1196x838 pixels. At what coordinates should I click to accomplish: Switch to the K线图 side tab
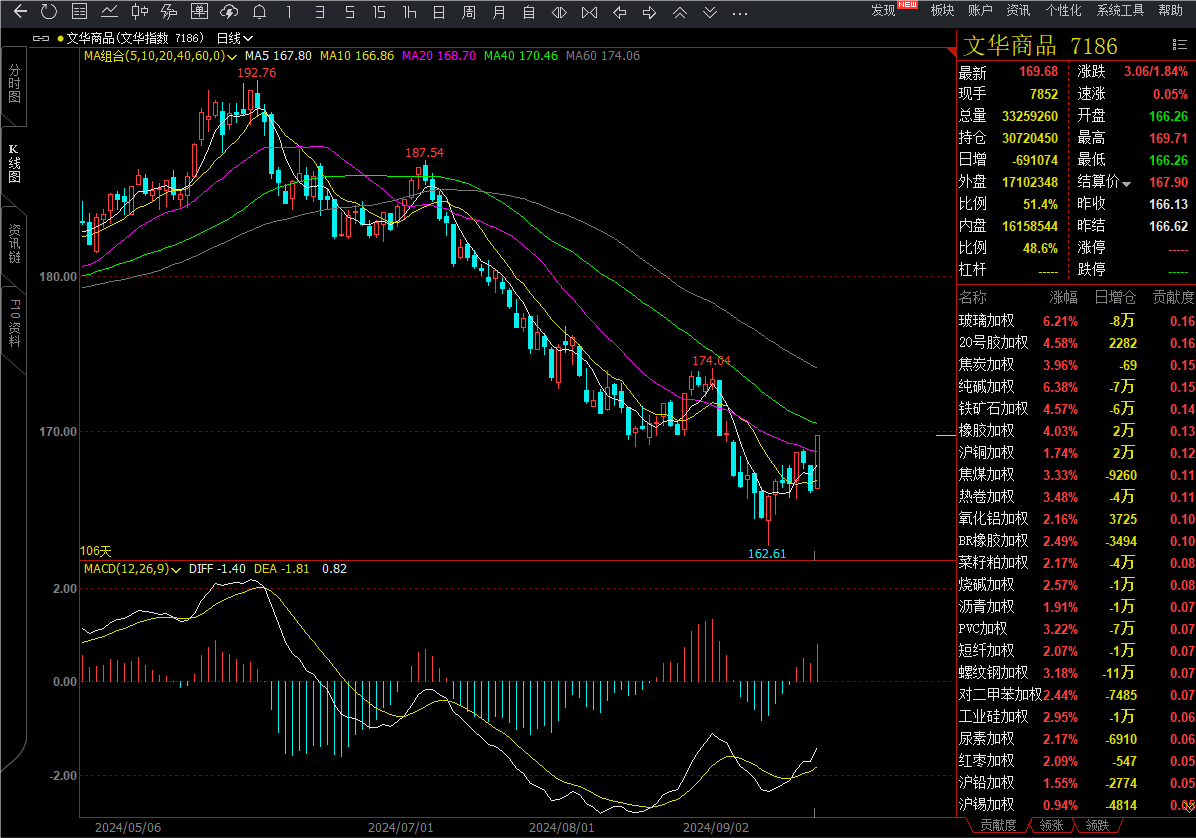click(14, 163)
